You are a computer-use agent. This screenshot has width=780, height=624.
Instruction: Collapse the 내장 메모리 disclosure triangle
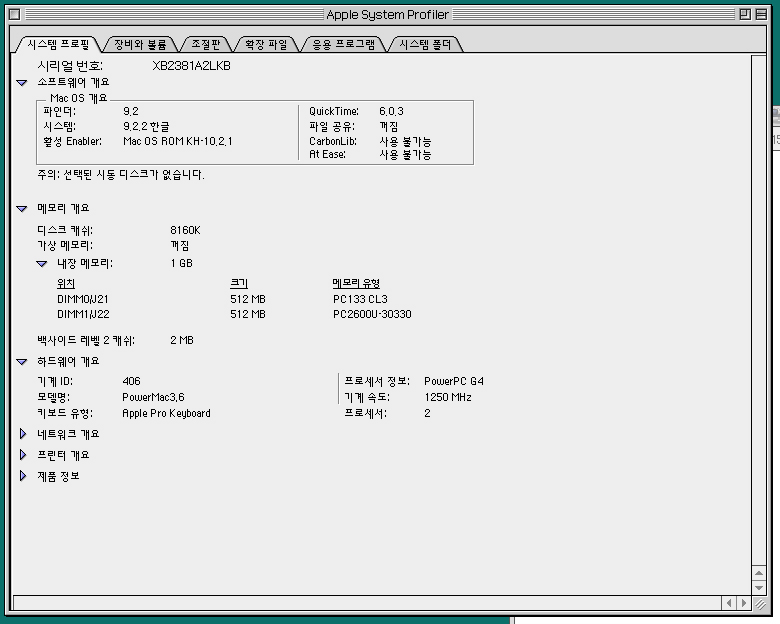(x=42, y=264)
